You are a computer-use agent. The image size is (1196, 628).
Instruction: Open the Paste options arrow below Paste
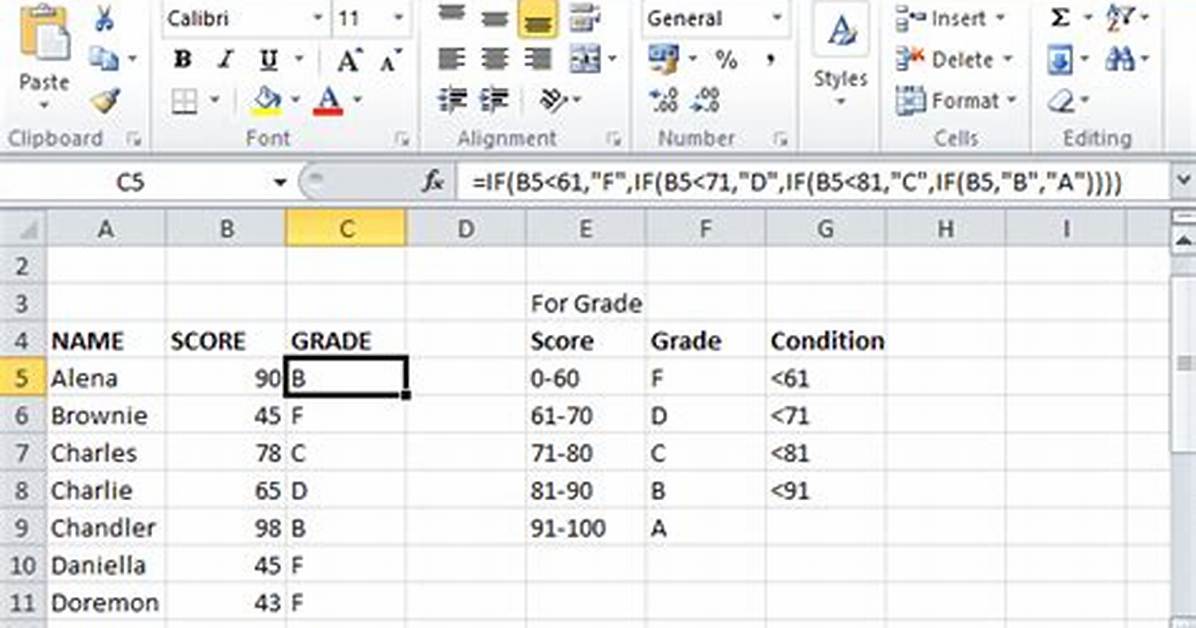[x=44, y=105]
